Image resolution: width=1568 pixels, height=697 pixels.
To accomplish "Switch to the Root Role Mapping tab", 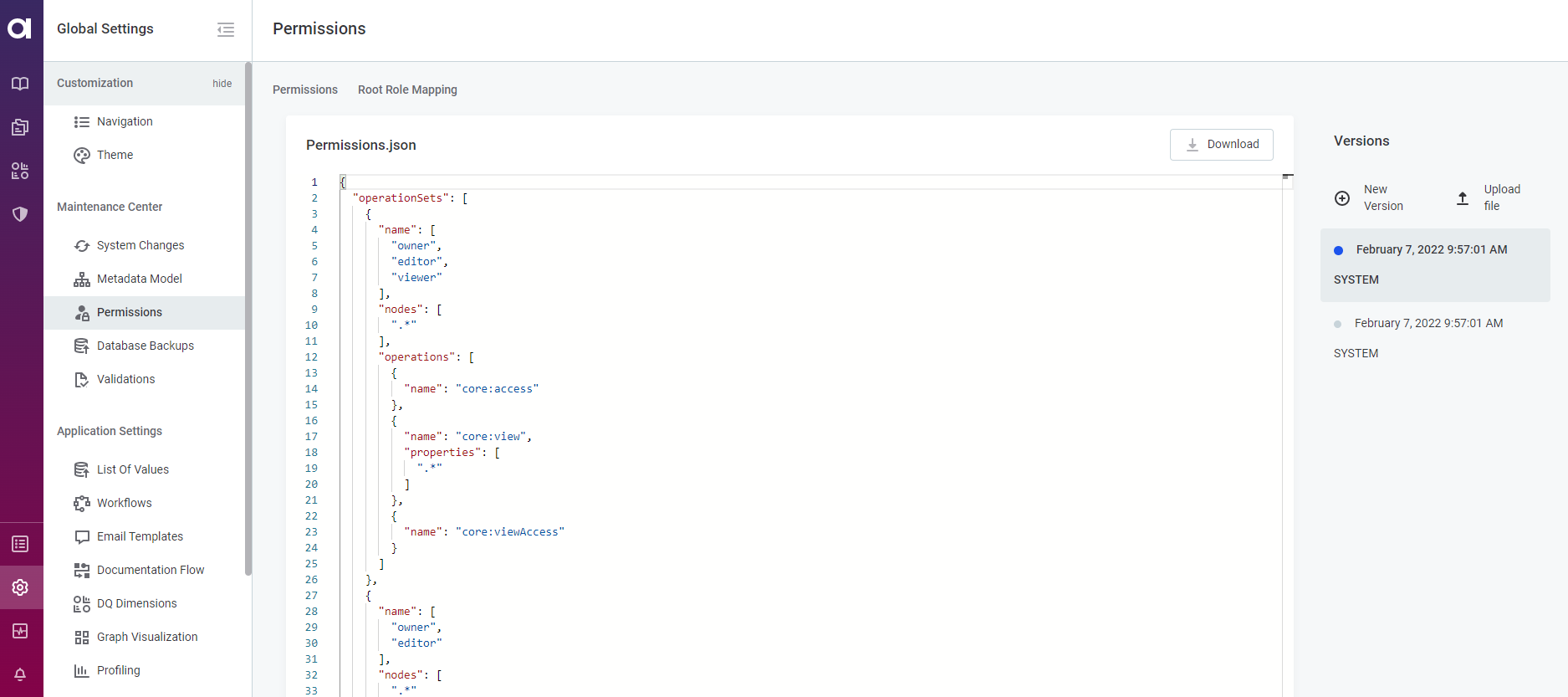I will [x=407, y=90].
